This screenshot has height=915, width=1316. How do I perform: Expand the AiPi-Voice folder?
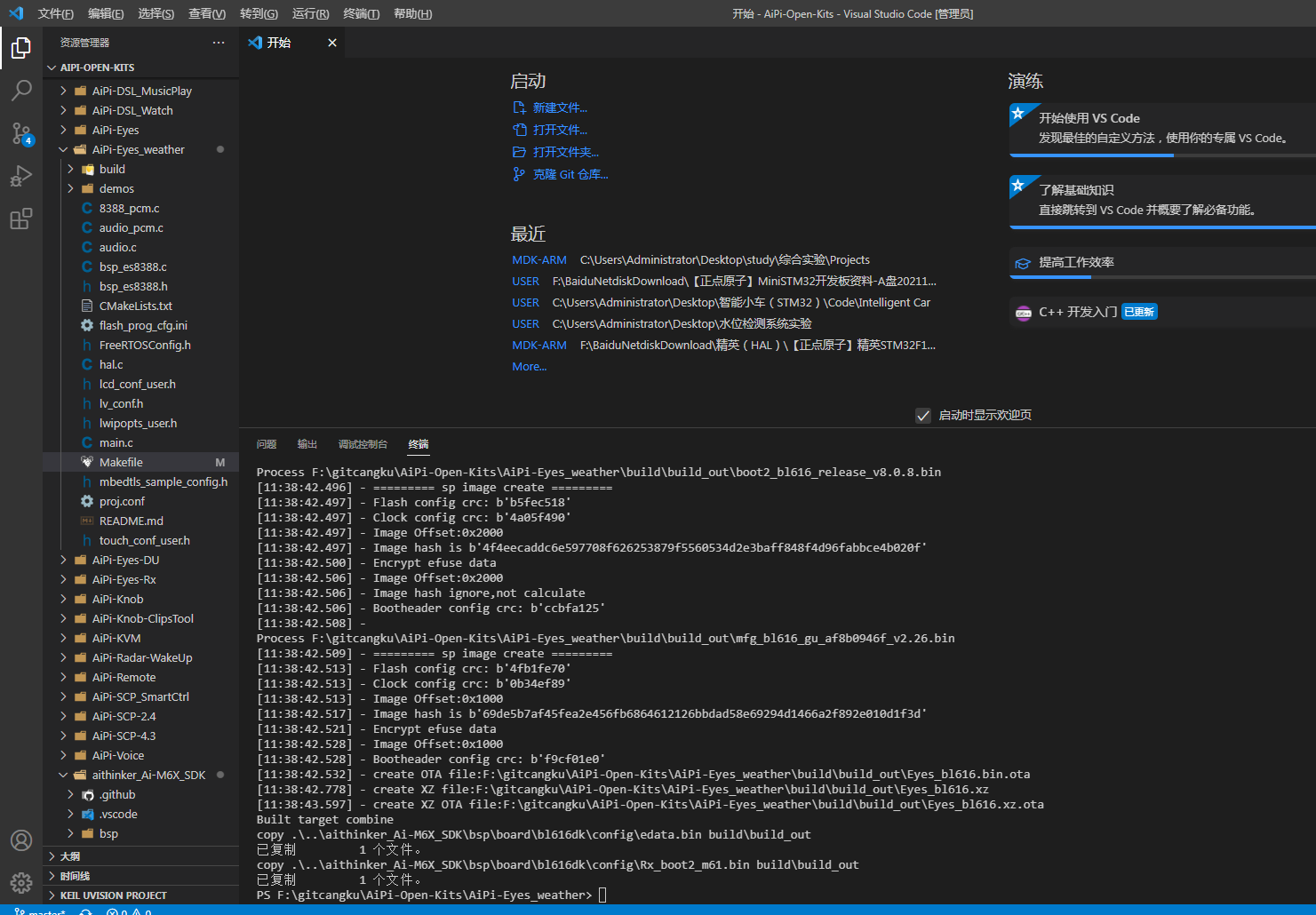tap(63, 755)
